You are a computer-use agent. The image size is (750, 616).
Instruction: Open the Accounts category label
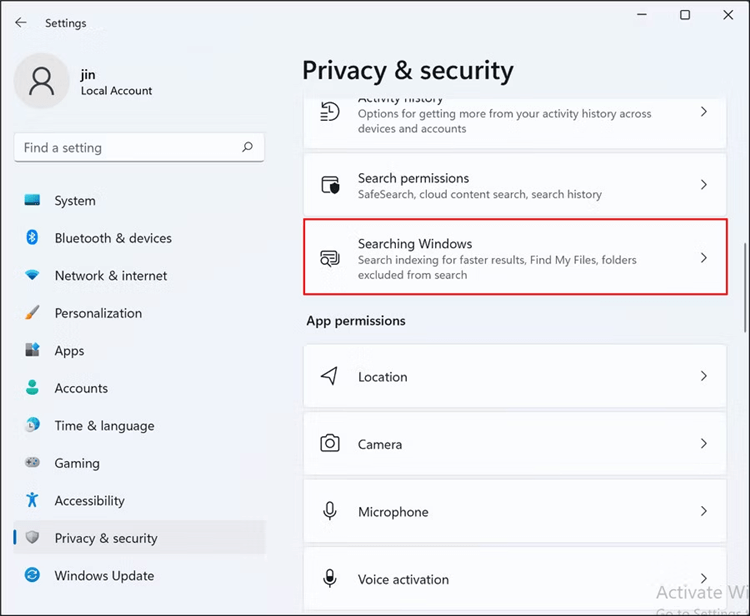[81, 388]
